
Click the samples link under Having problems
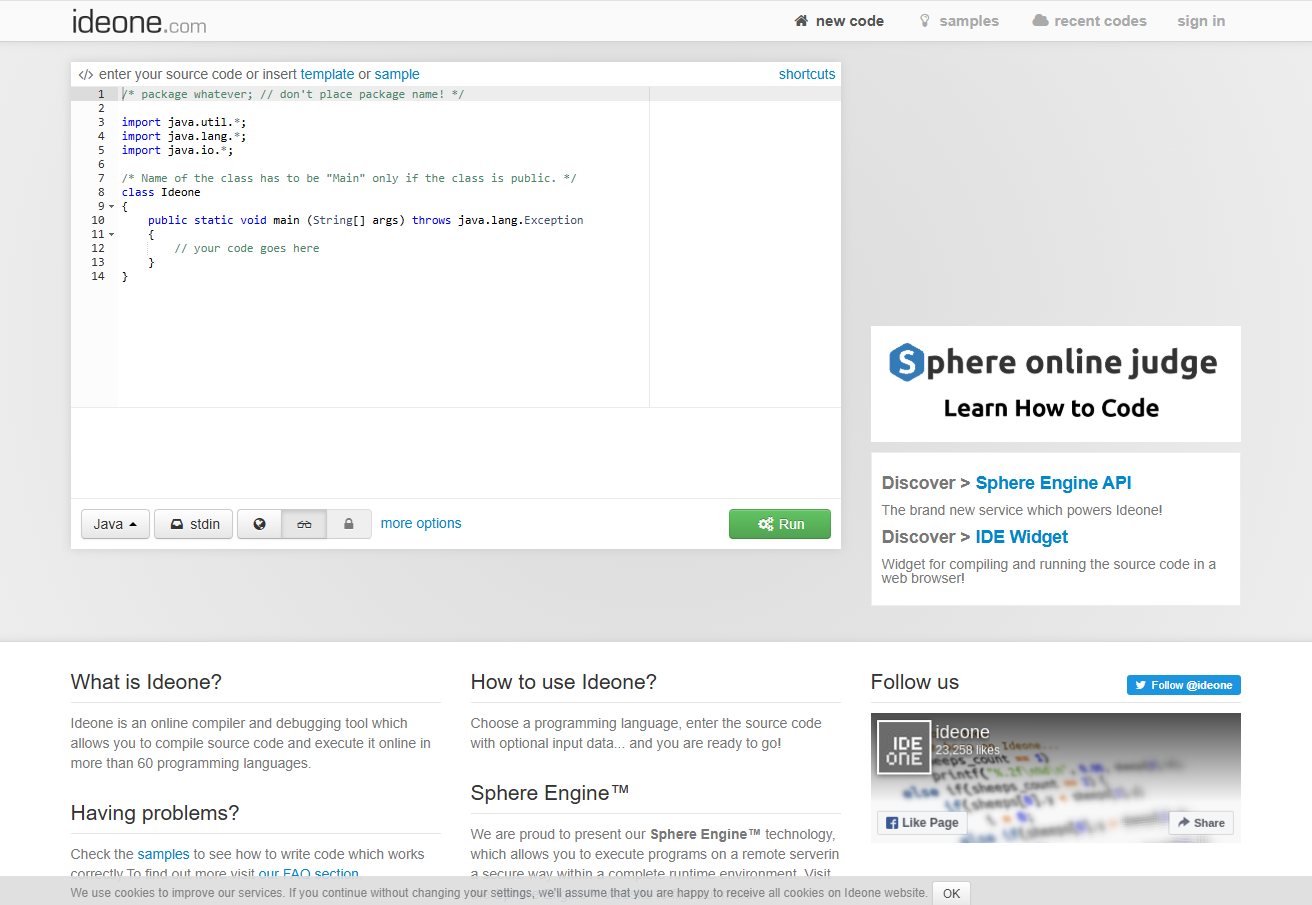163,854
